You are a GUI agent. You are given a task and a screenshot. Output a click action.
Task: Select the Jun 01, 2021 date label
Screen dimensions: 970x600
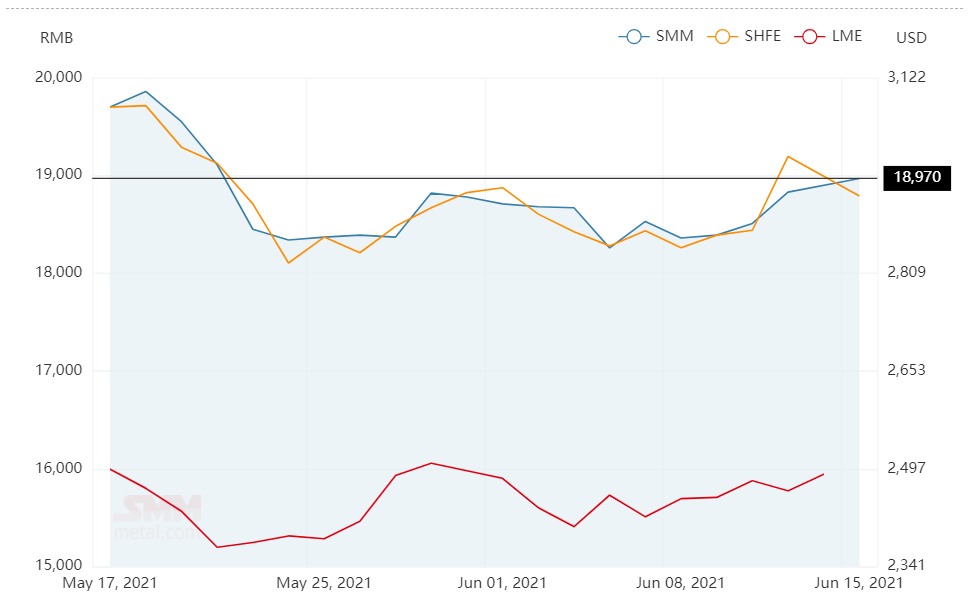coord(502,583)
